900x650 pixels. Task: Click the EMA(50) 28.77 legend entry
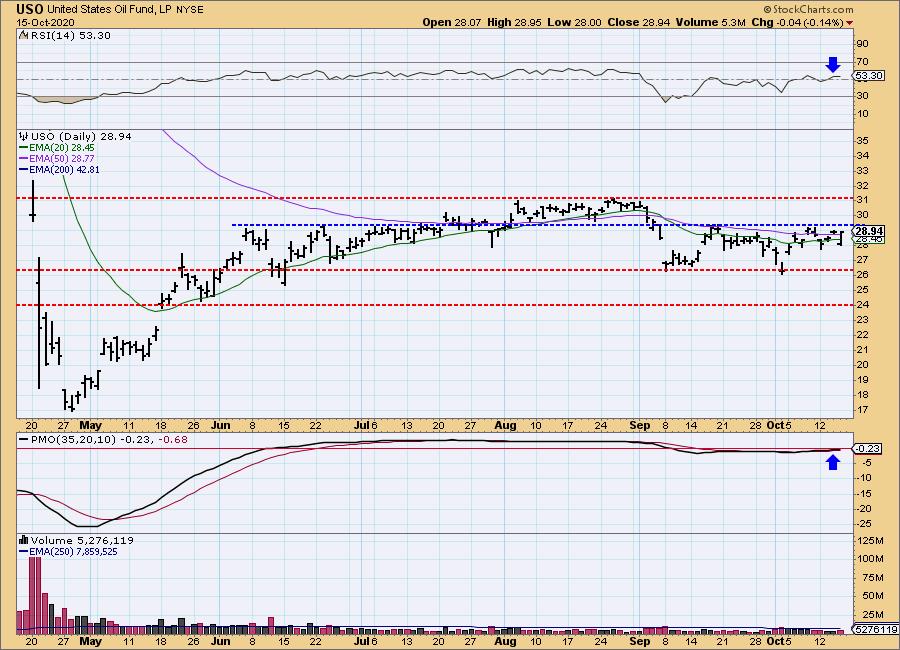(x=61, y=158)
